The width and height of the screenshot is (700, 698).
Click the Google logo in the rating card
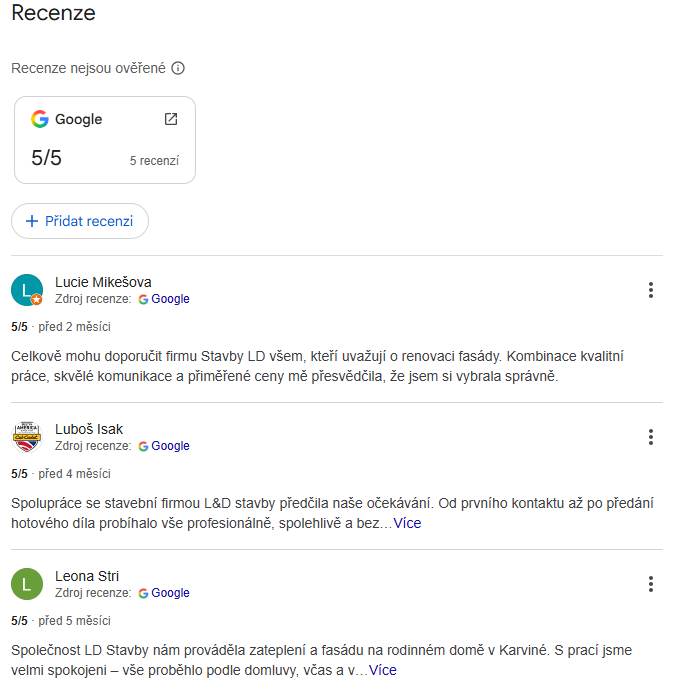click(x=40, y=119)
